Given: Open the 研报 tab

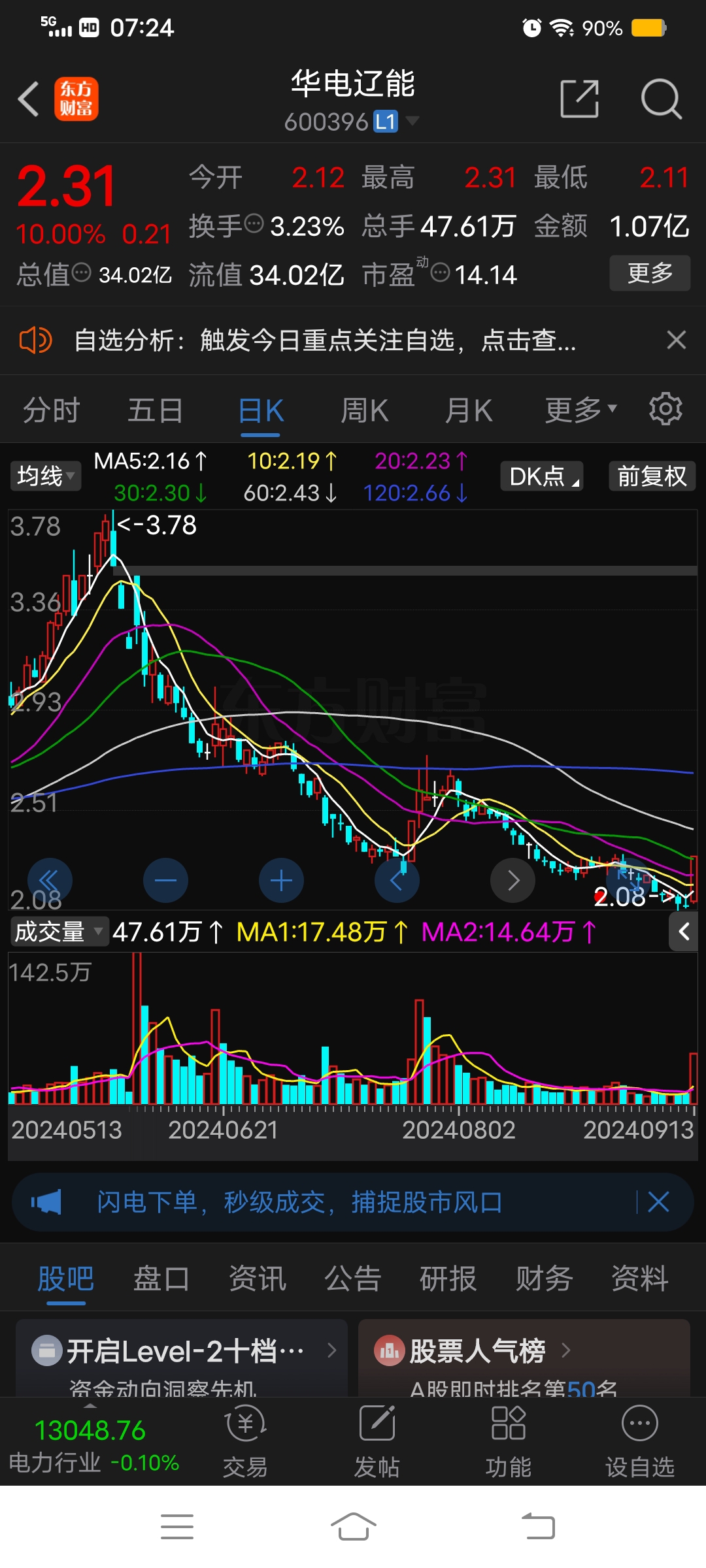Looking at the screenshot, I should (x=448, y=1279).
